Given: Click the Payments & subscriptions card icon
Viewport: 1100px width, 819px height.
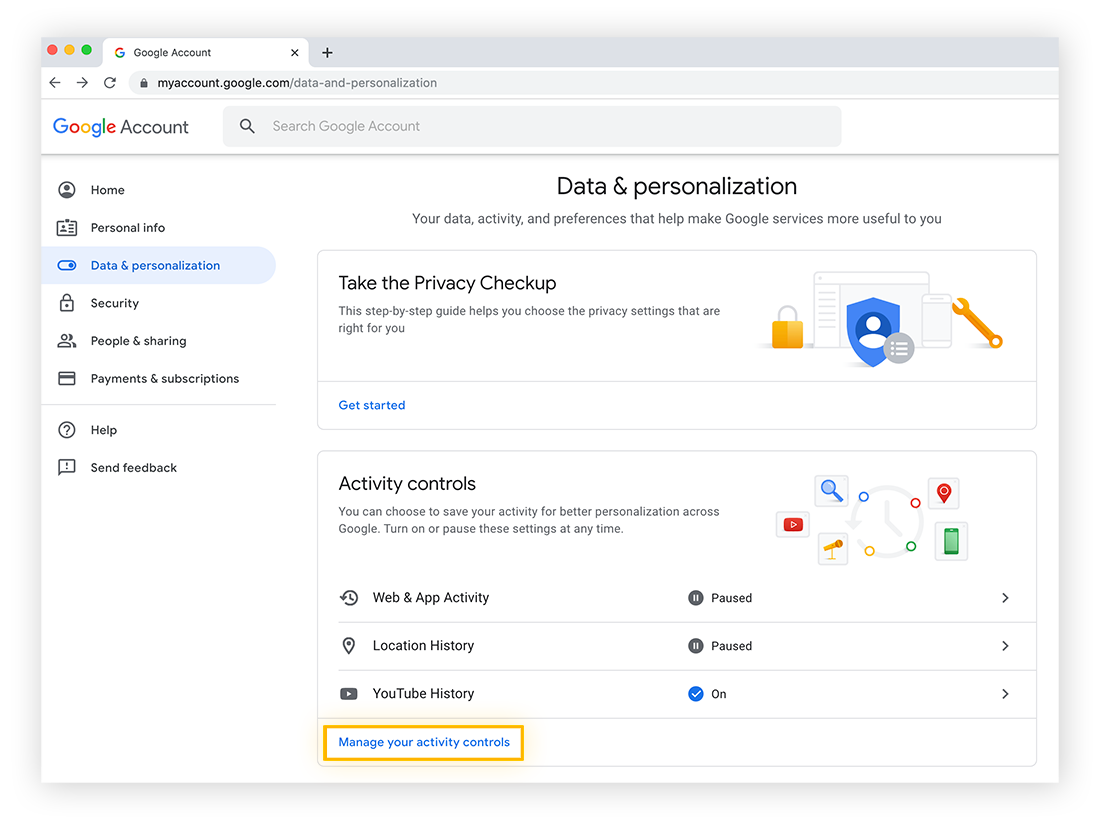Looking at the screenshot, I should [x=66, y=378].
